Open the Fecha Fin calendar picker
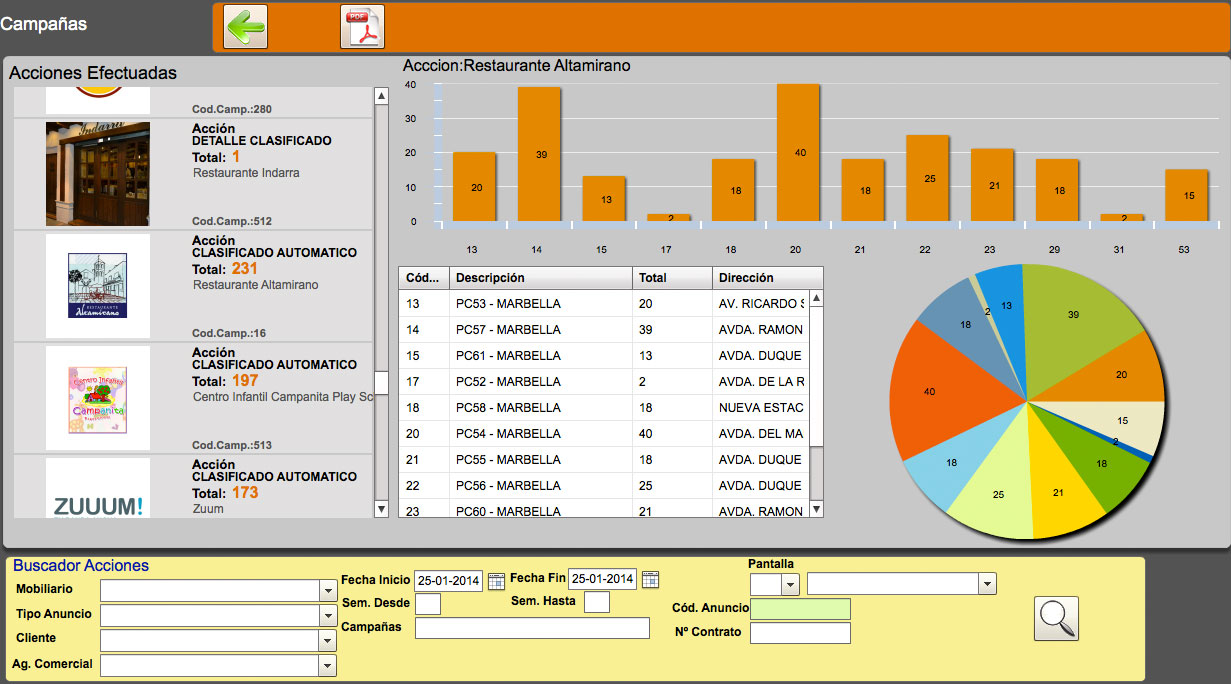The height and width of the screenshot is (684, 1231). tap(650, 580)
